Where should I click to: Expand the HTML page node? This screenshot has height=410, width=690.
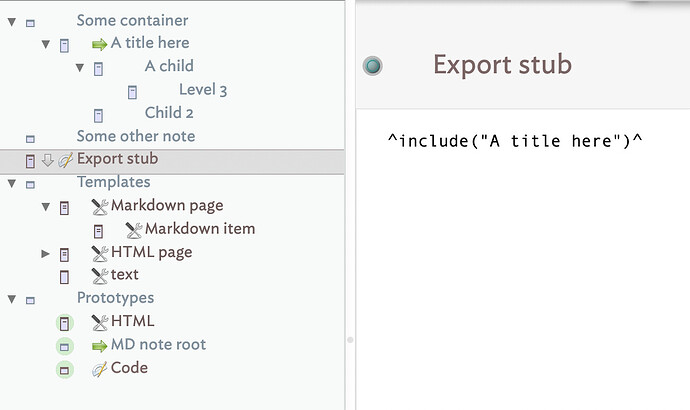click(45, 253)
